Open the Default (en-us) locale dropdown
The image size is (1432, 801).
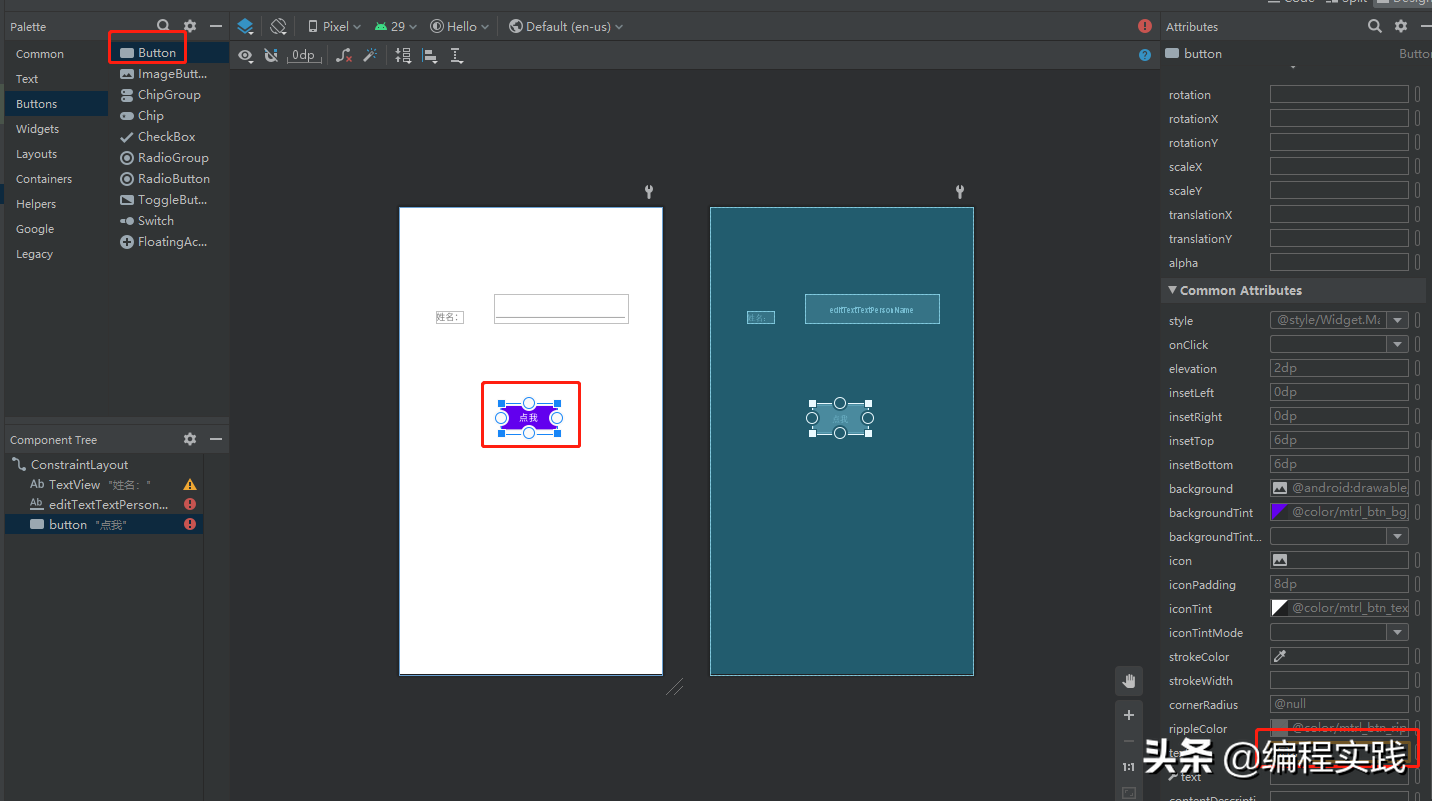565,27
